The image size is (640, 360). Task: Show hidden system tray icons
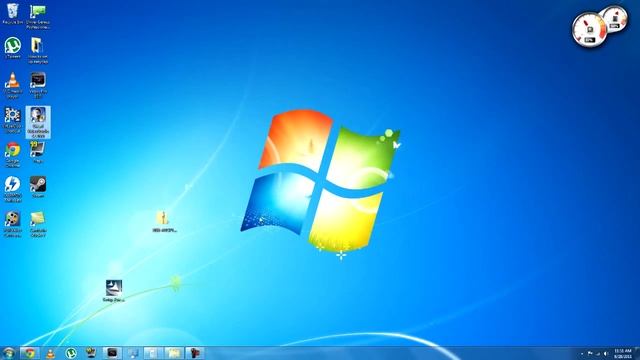pos(582,354)
